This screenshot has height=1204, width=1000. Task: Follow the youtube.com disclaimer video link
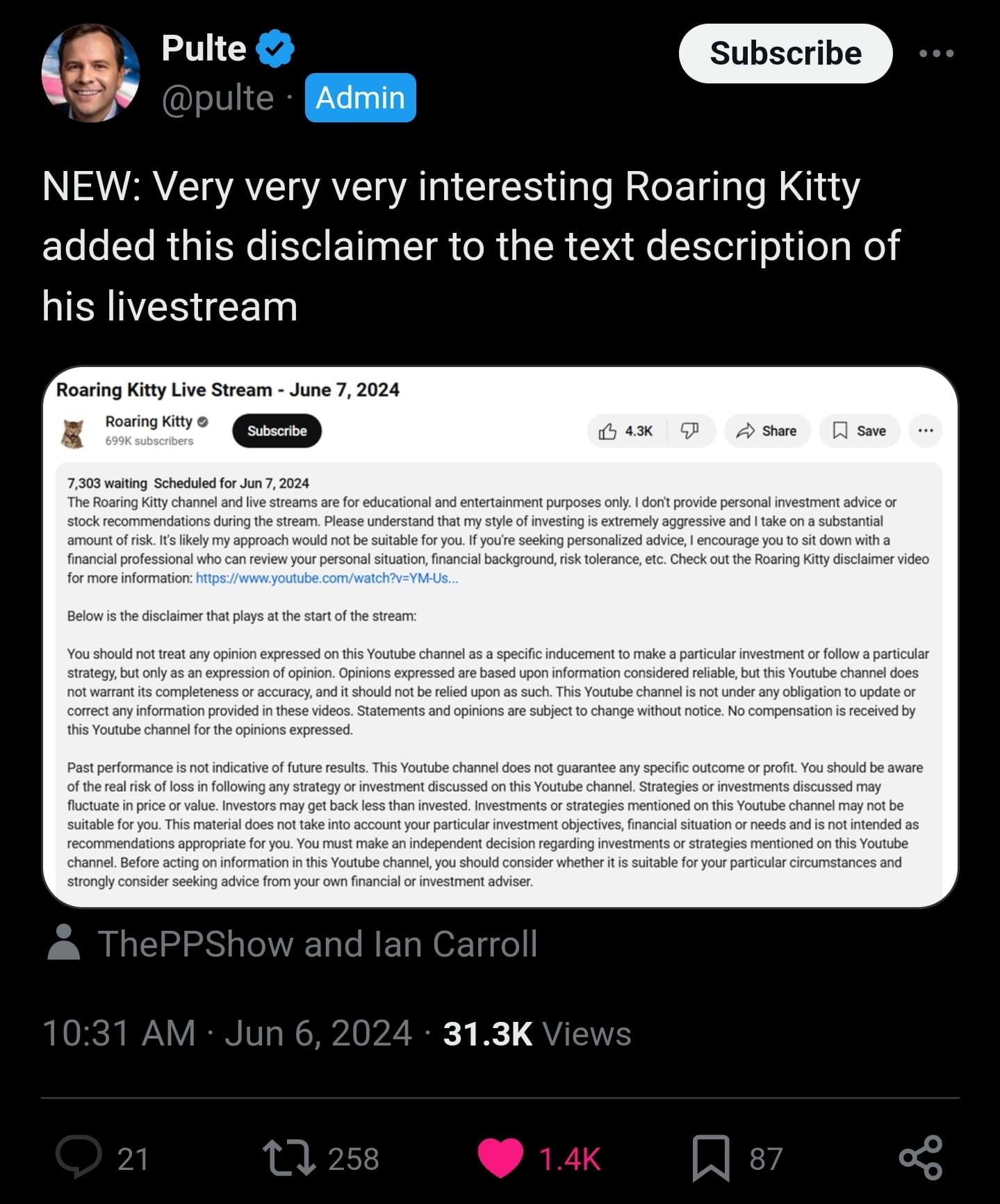coord(327,578)
